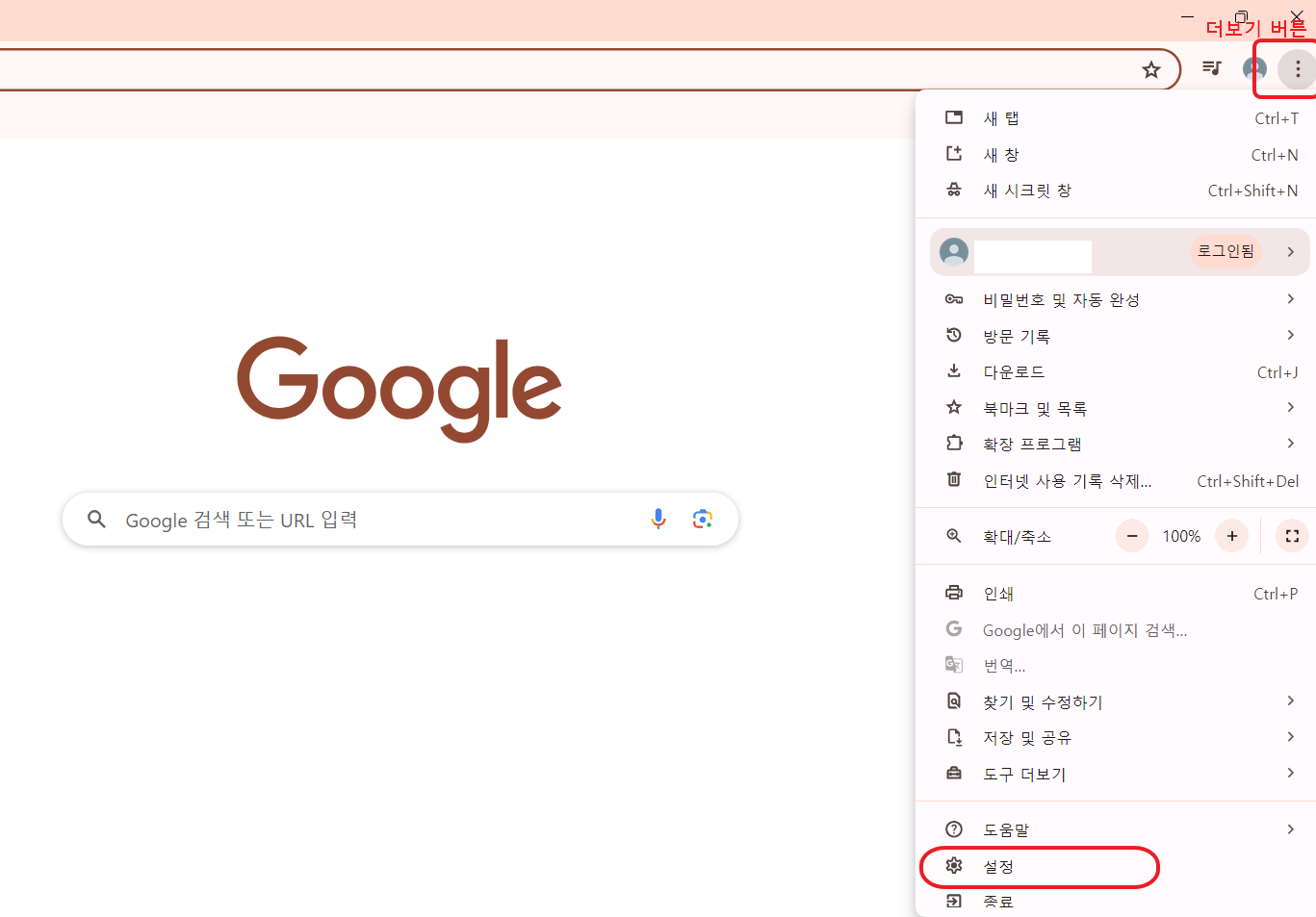Select the voice search microphone icon
Viewport: 1316px width, 917px height.
[x=658, y=519]
